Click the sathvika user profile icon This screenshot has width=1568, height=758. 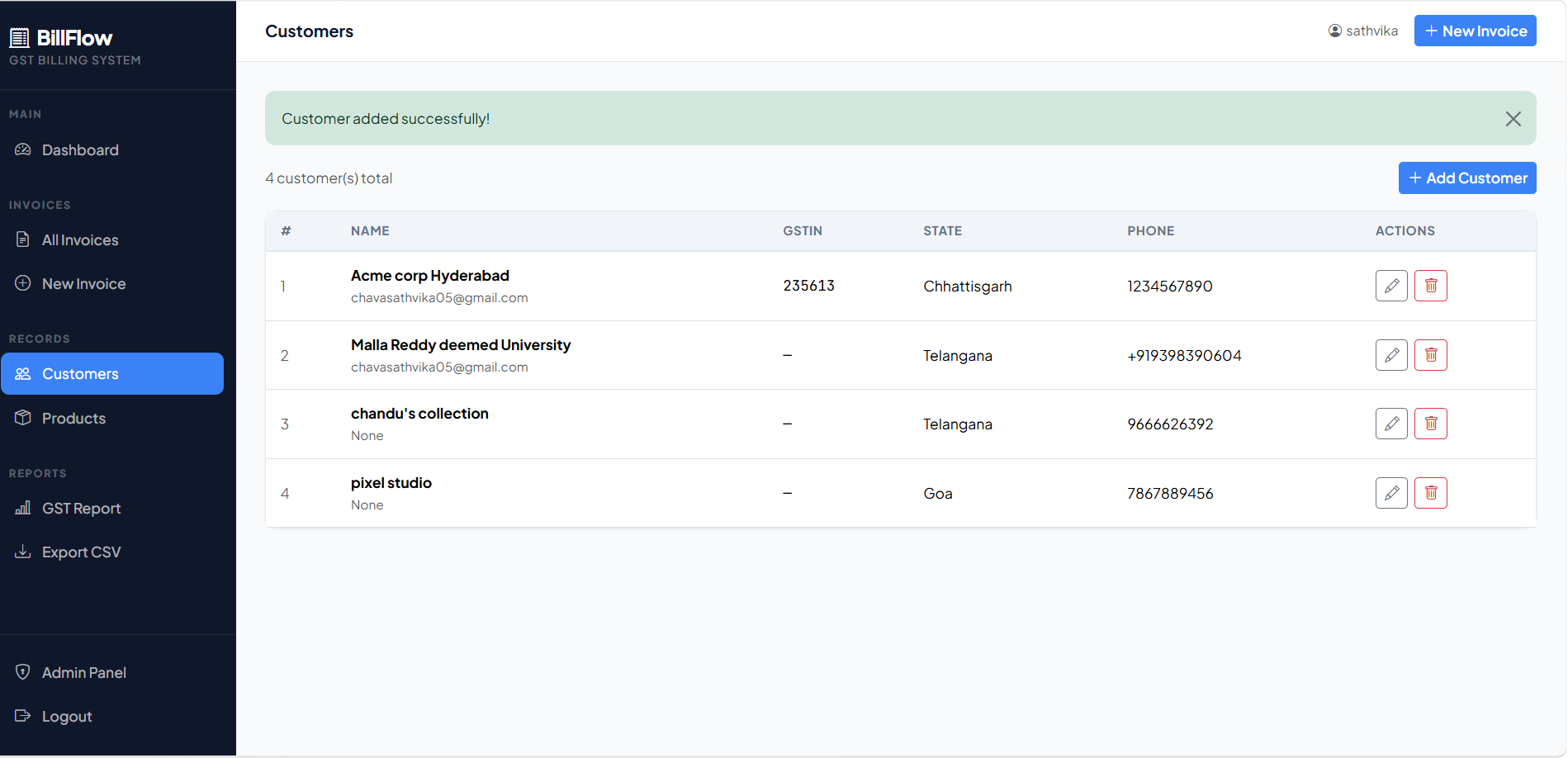pyautogui.click(x=1334, y=31)
